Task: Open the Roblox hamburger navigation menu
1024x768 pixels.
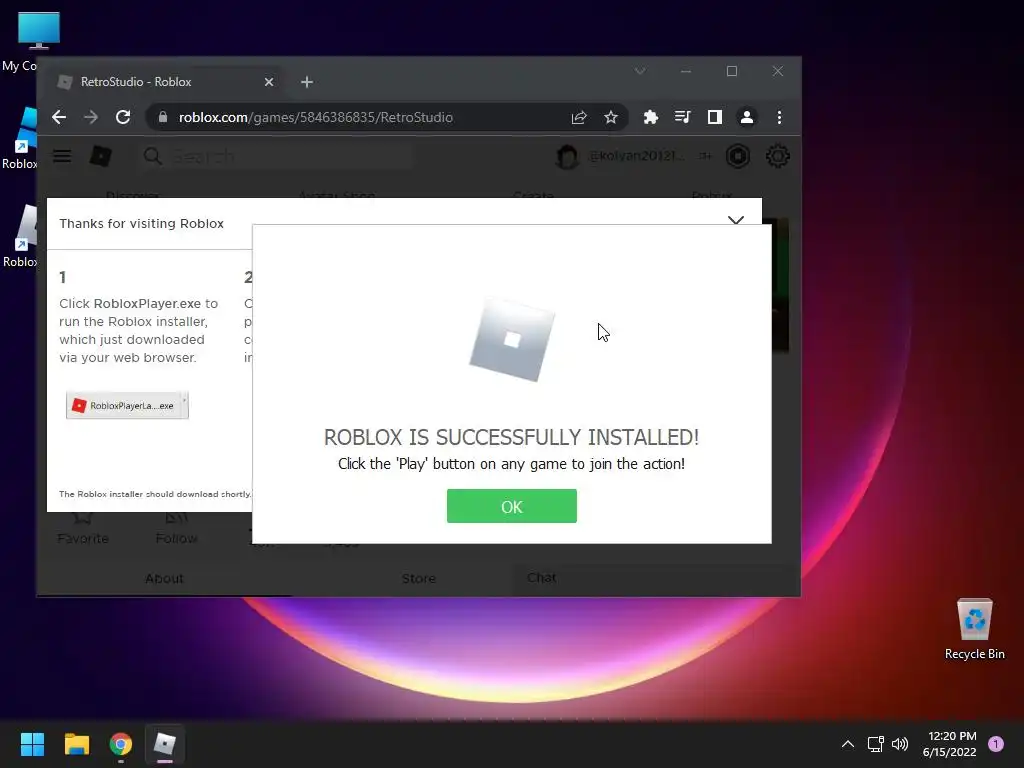Action: coord(62,156)
